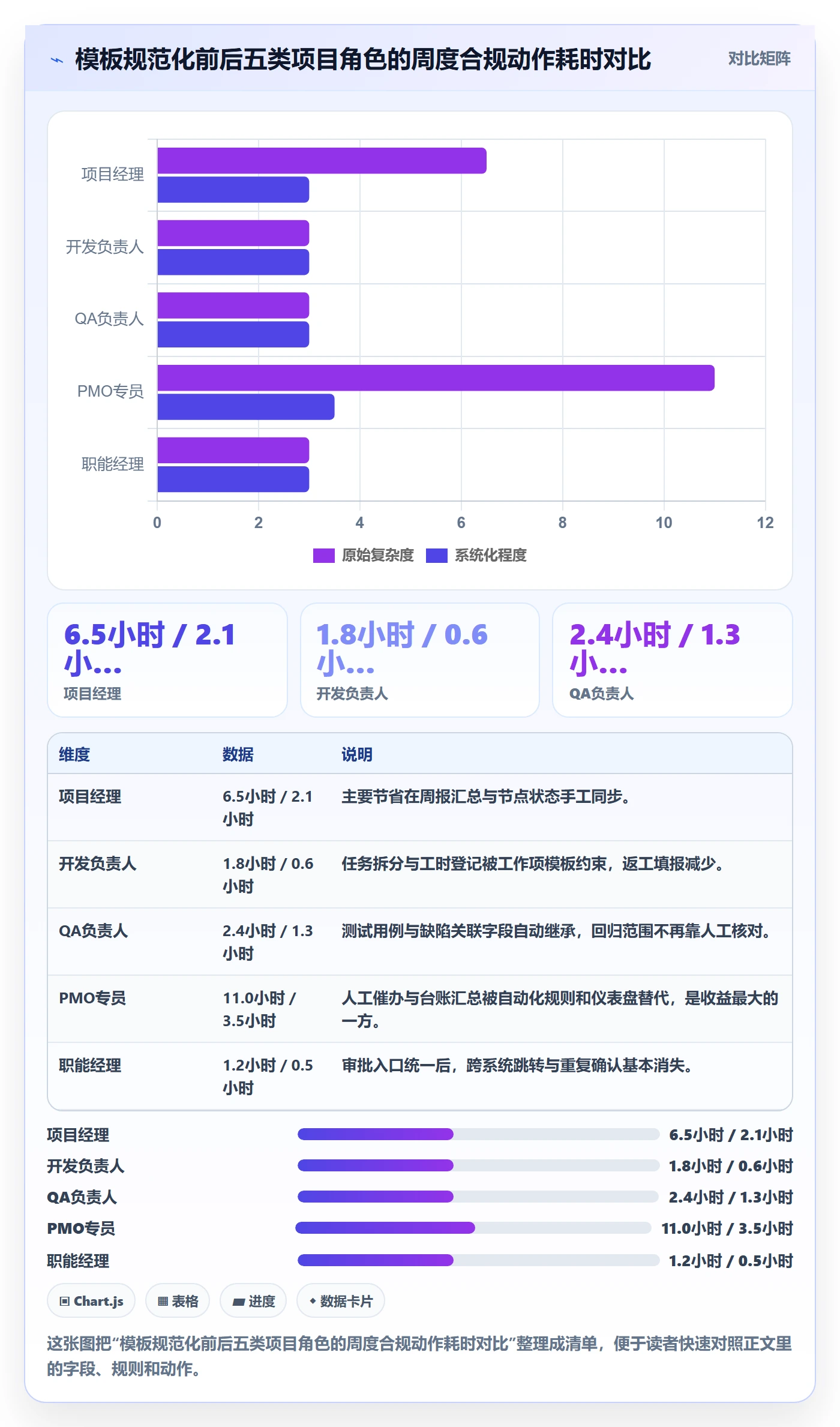840x1427 pixels.
Task: Click the 职能经理 progress bar showing 1.2小时 / 0.5小时
Action: (x=478, y=1260)
